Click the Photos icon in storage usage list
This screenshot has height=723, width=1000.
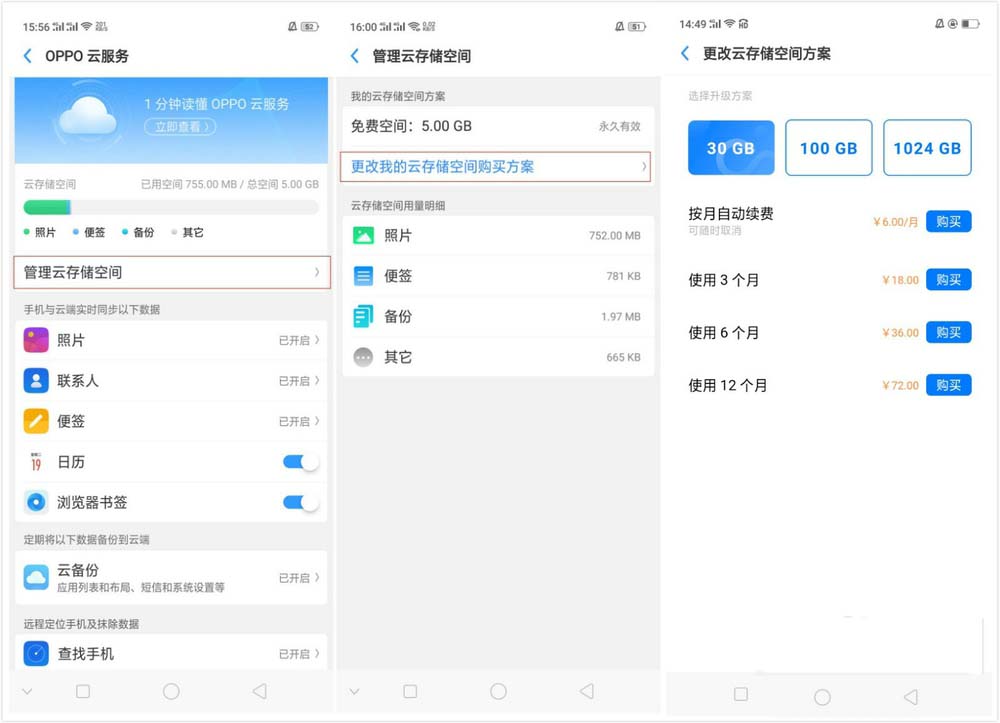pos(365,236)
